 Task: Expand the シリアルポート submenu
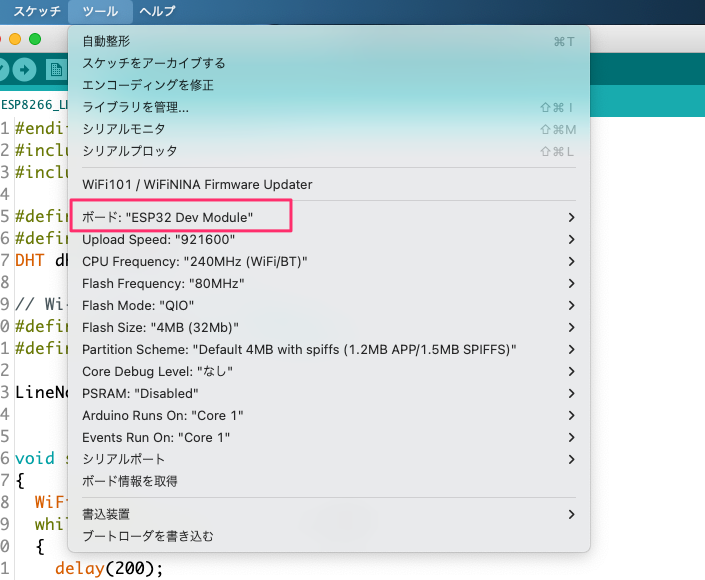pos(124,459)
